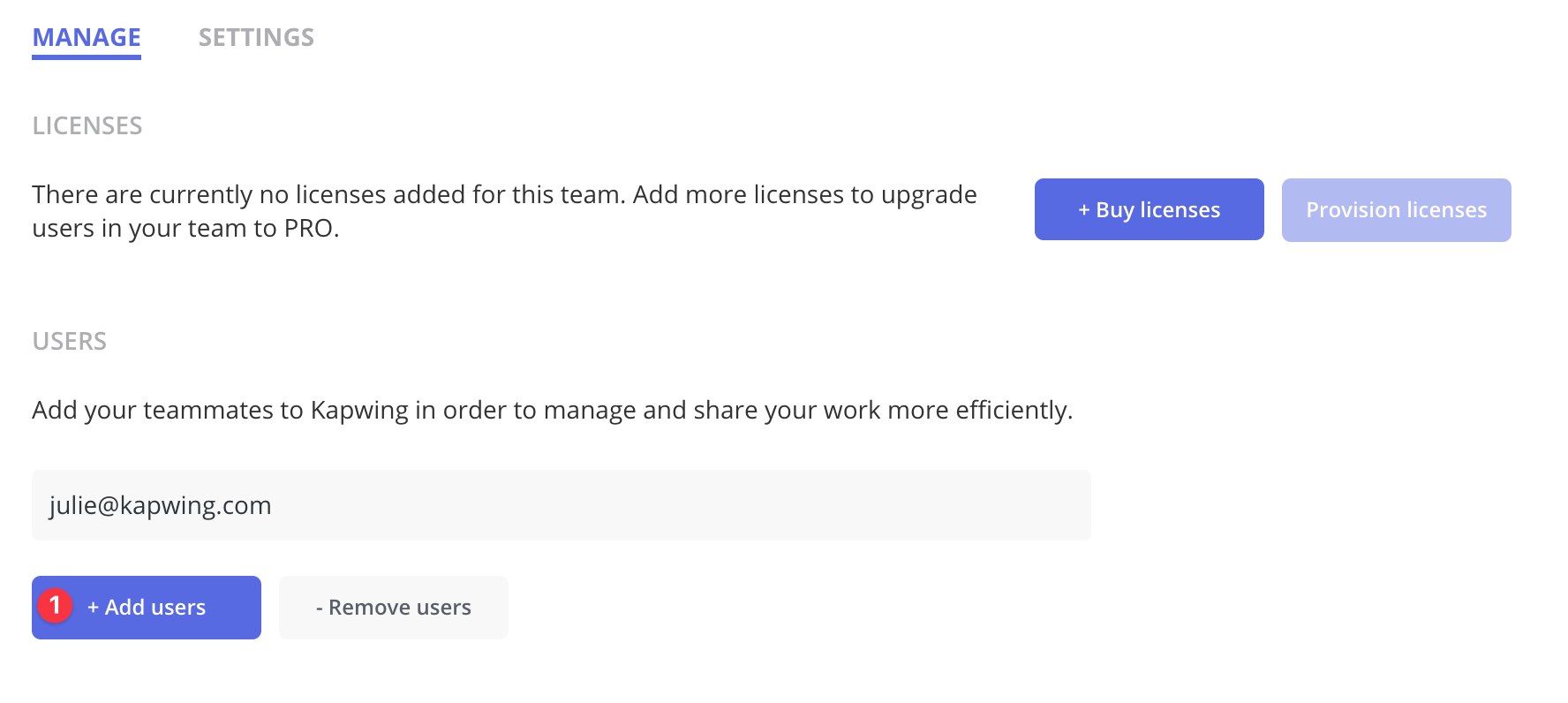The width and height of the screenshot is (1568, 703).
Task: Click the minus sign on Remove users
Action: tap(319, 608)
